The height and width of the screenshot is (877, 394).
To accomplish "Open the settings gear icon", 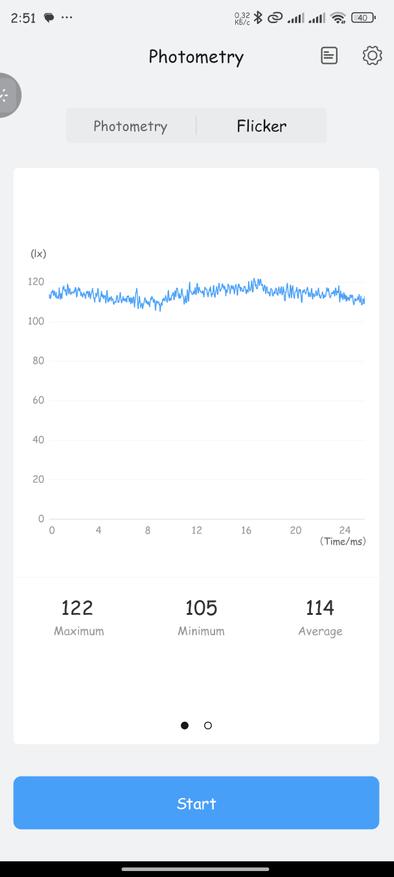I will 372,55.
